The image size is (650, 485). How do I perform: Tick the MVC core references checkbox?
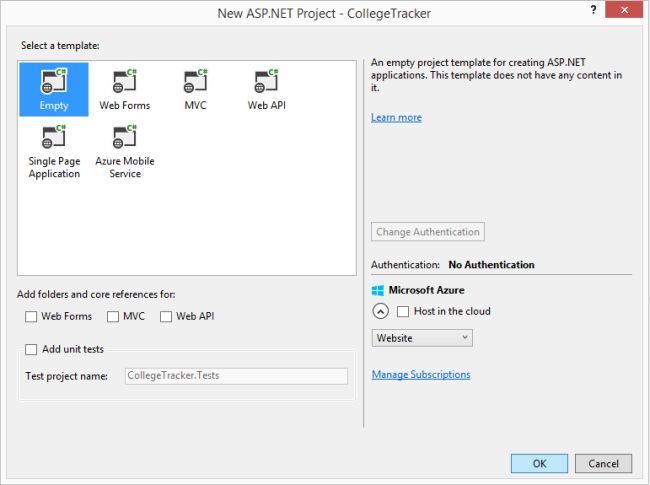[113, 317]
